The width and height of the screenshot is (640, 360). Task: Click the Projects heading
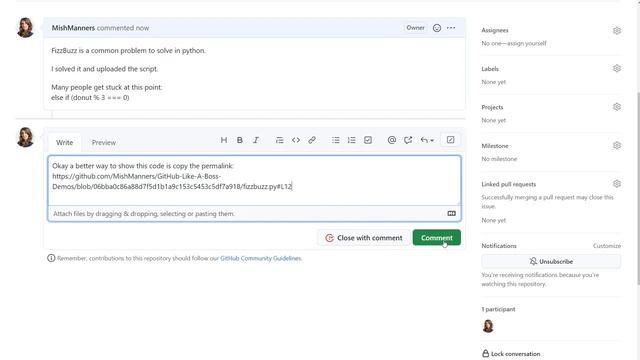pyautogui.click(x=492, y=107)
